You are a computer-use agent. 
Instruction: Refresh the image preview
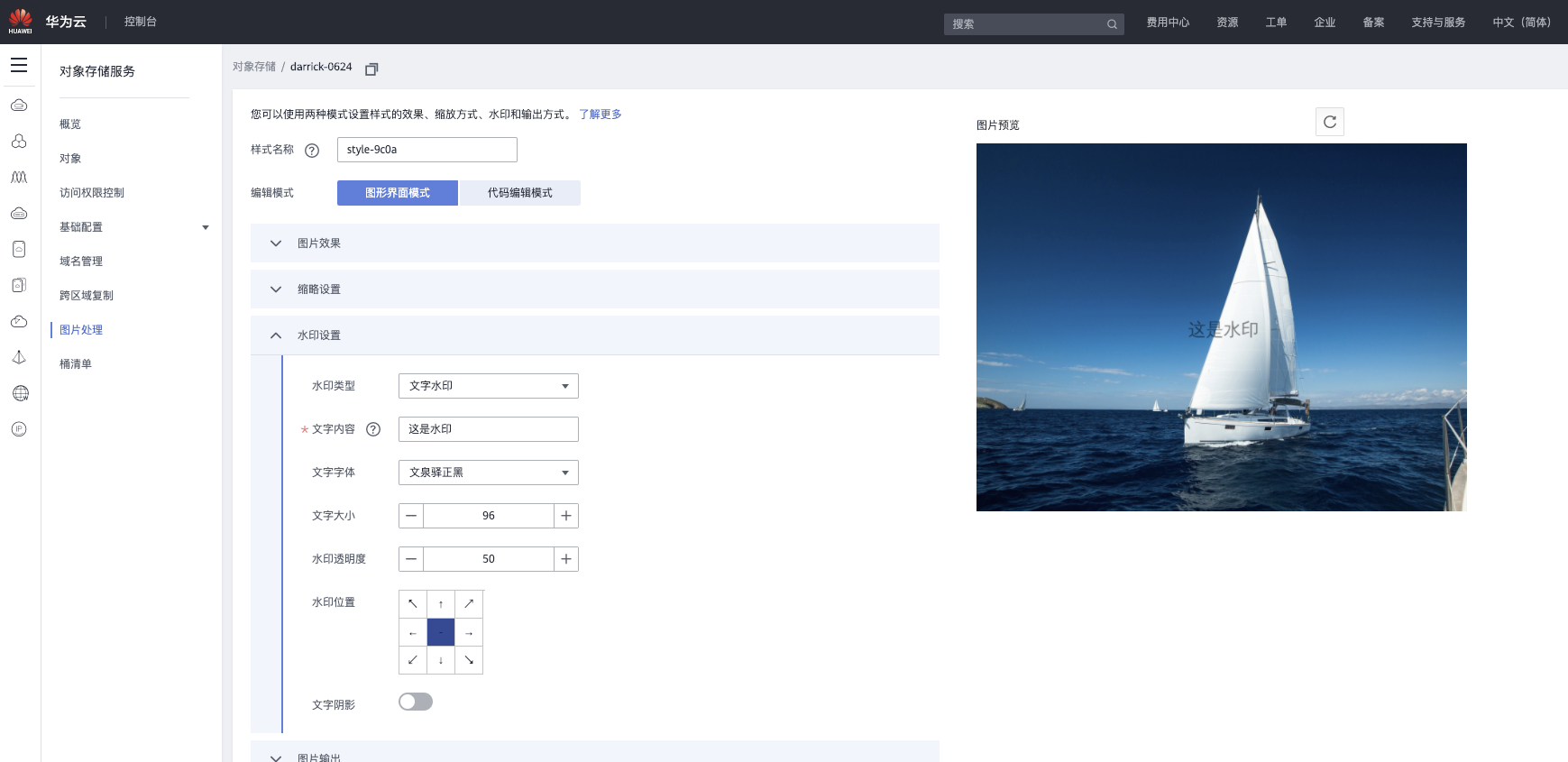pyautogui.click(x=1329, y=122)
